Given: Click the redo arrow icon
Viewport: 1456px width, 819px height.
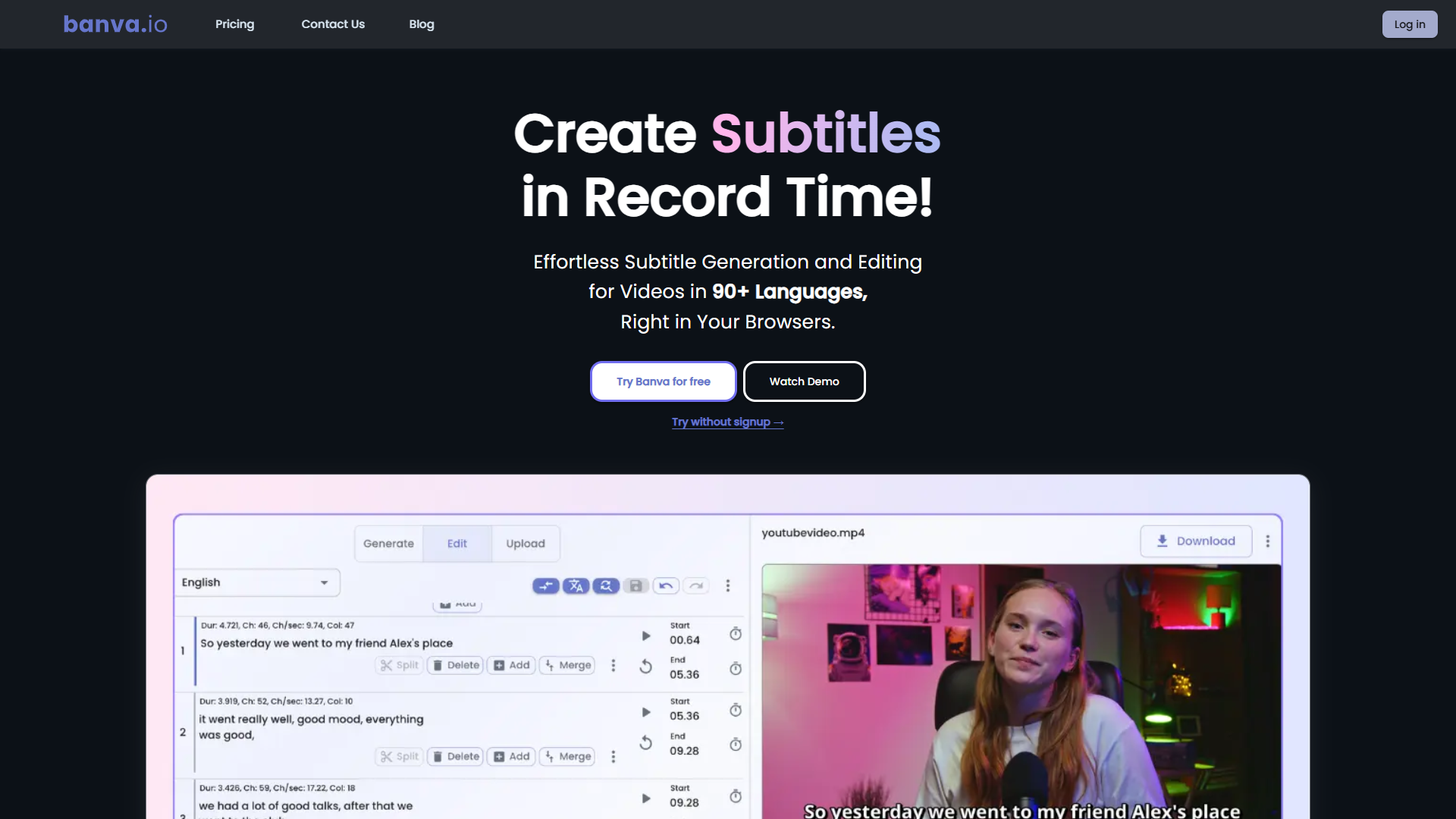Looking at the screenshot, I should [696, 585].
